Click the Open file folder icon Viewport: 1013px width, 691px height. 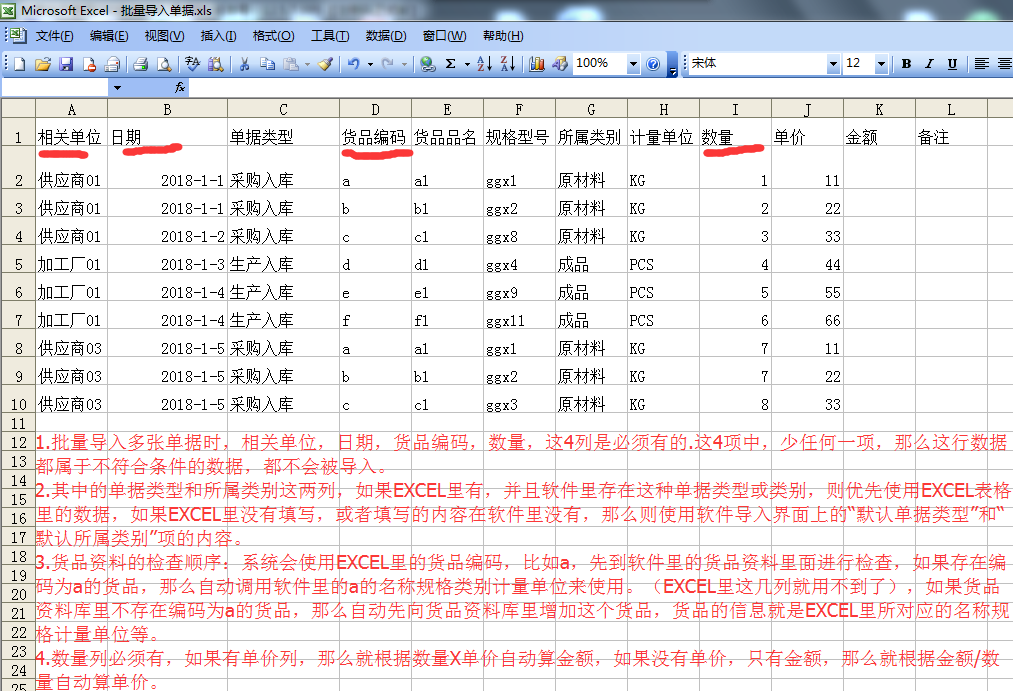tap(42, 64)
